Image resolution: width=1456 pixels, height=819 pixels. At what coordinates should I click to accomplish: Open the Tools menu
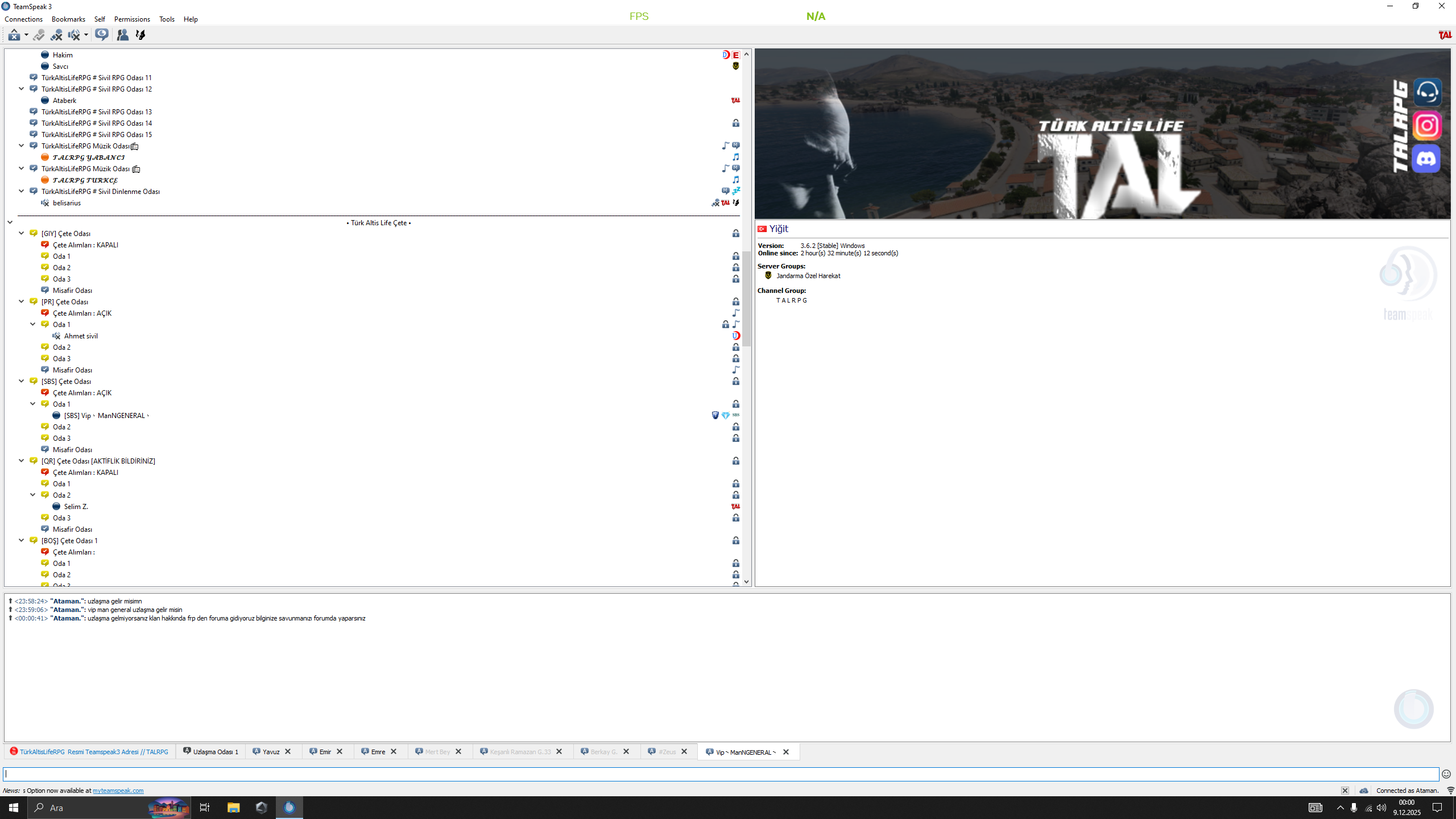[x=167, y=19]
